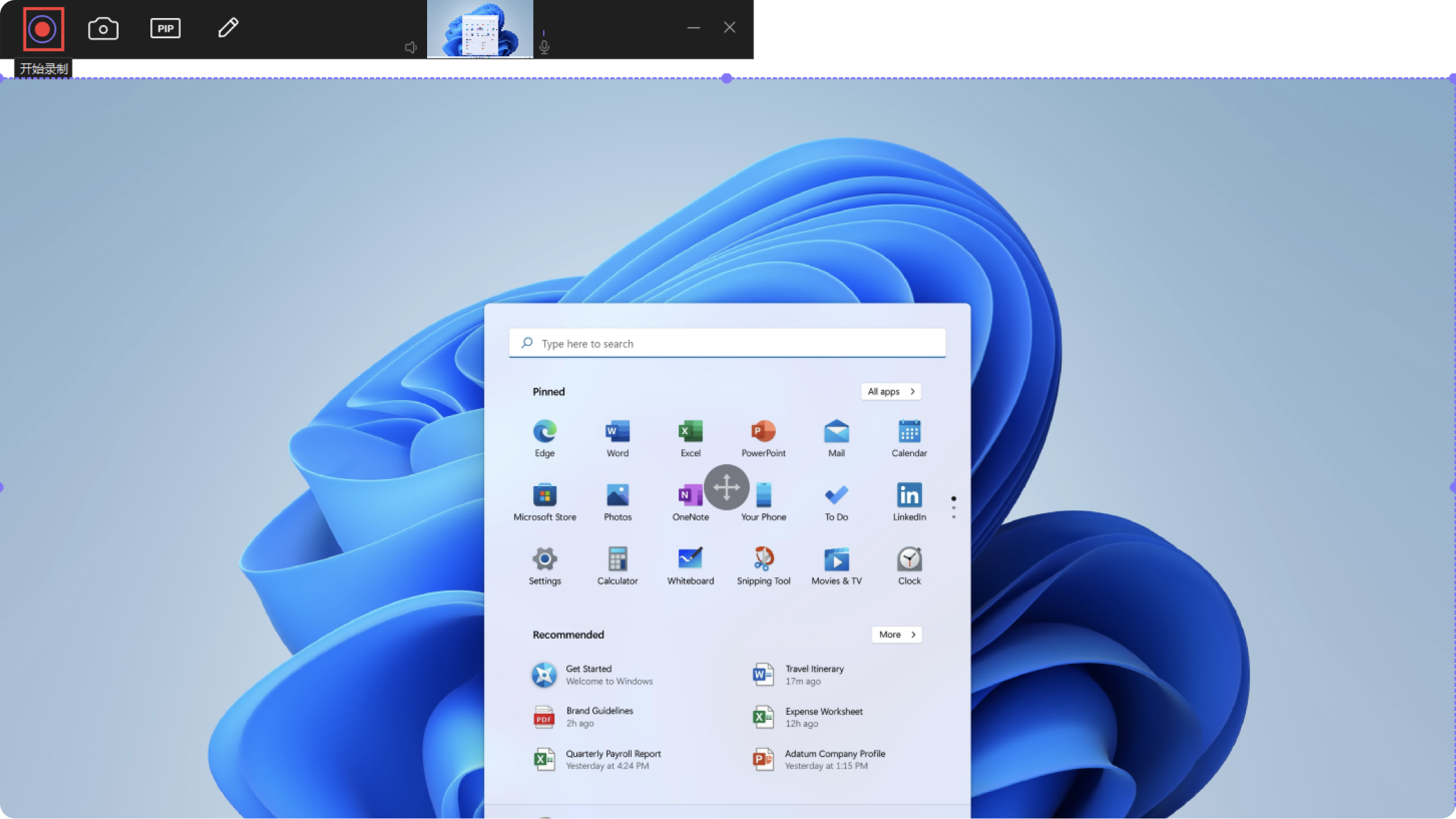1456x819 pixels.
Task: Drag the timeline progress marker
Action: pyautogui.click(x=727, y=78)
